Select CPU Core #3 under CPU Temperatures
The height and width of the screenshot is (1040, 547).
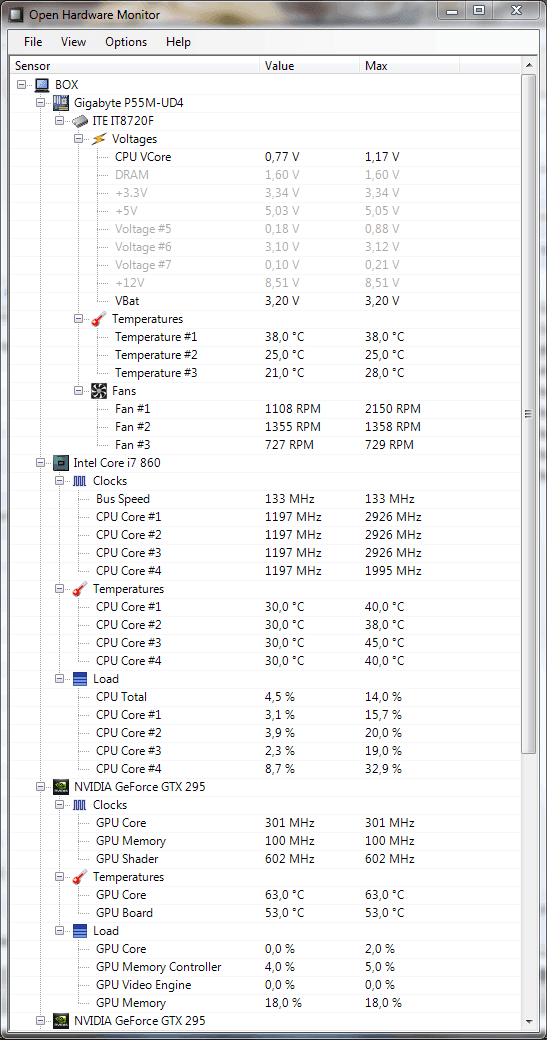click(266, 643)
